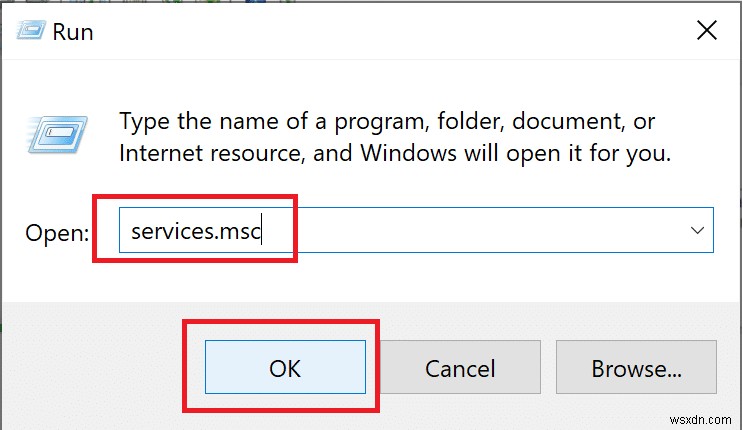The width and height of the screenshot is (743, 430).
Task: Cancel the Run dialog
Action: pos(460,368)
